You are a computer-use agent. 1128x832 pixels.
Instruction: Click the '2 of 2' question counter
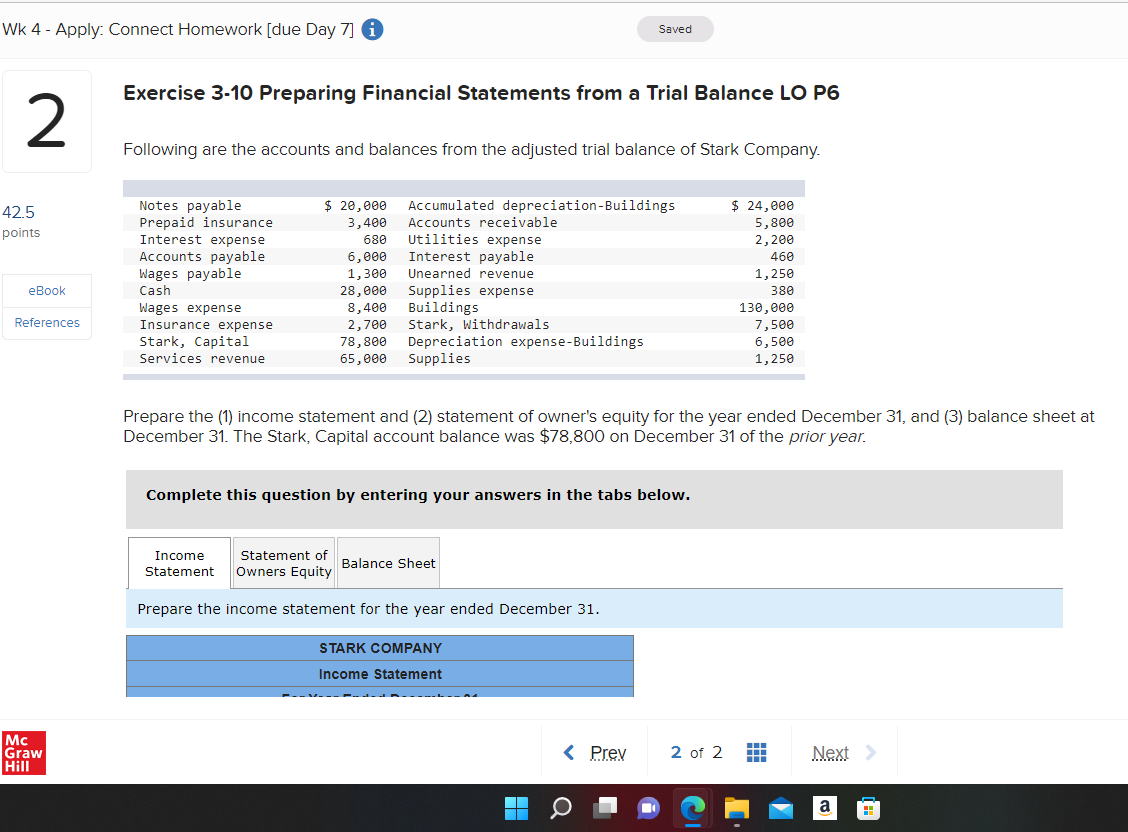click(696, 752)
